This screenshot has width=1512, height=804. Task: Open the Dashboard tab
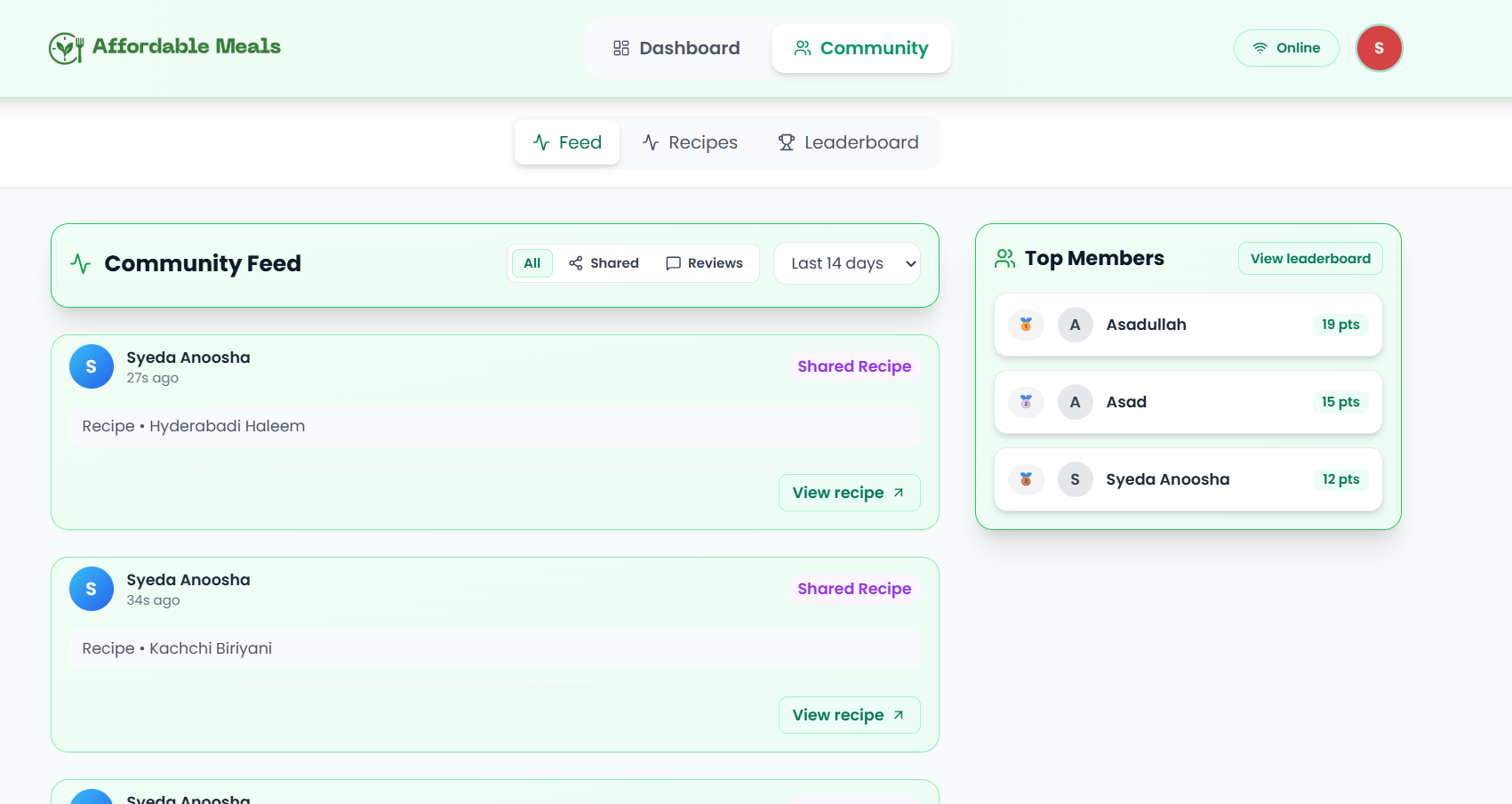[x=677, y=48]
